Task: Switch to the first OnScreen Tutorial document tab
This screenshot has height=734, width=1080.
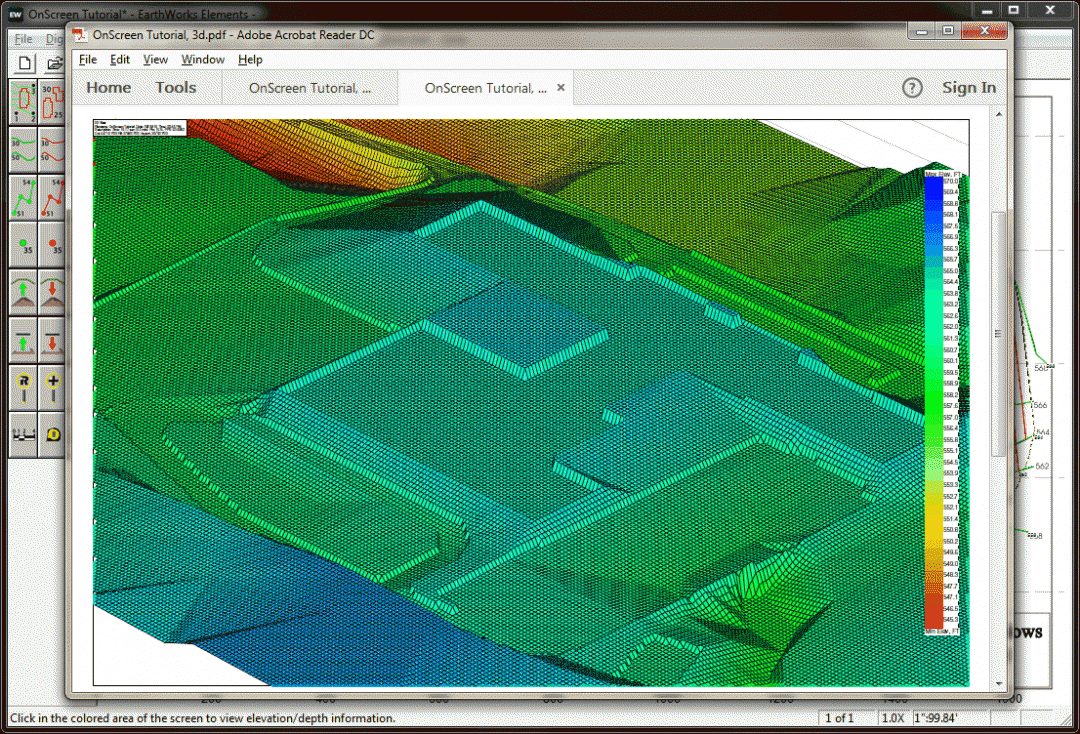Action: coord(310,87)
